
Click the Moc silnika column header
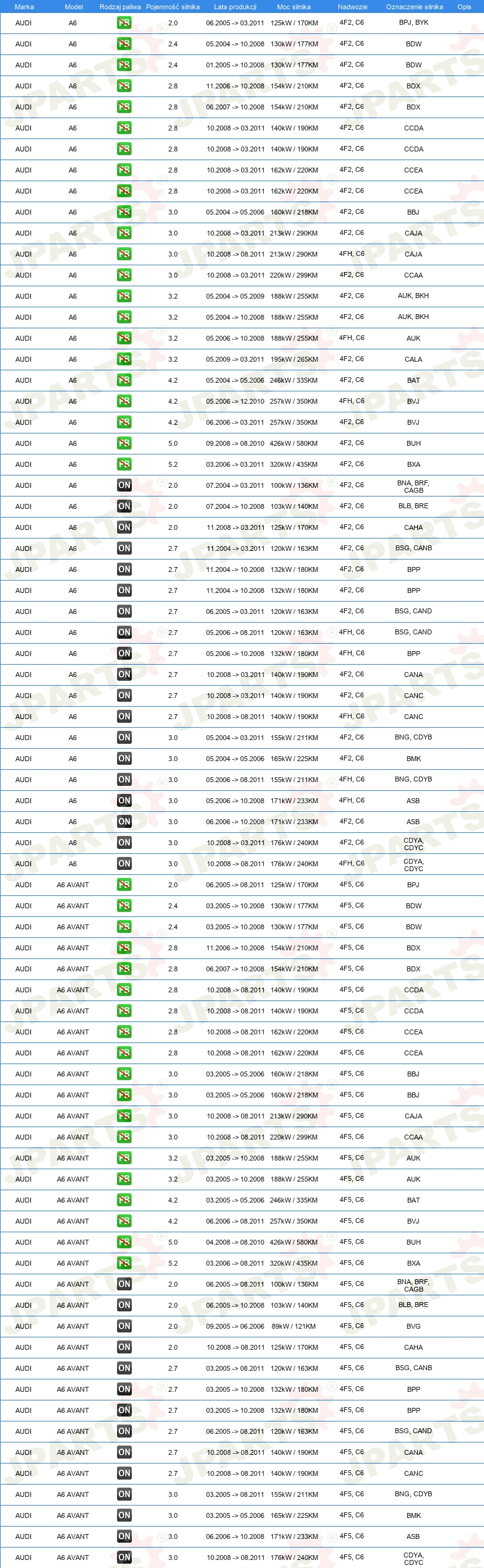[x=294, y=7]
